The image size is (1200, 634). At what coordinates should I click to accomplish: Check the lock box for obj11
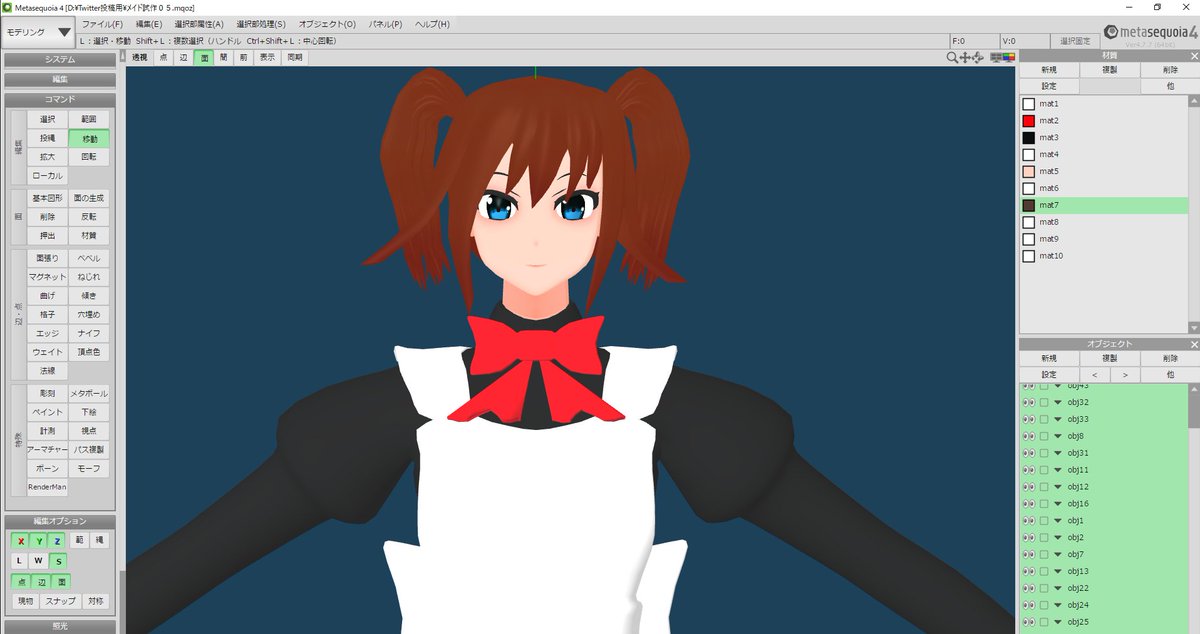1044,470
